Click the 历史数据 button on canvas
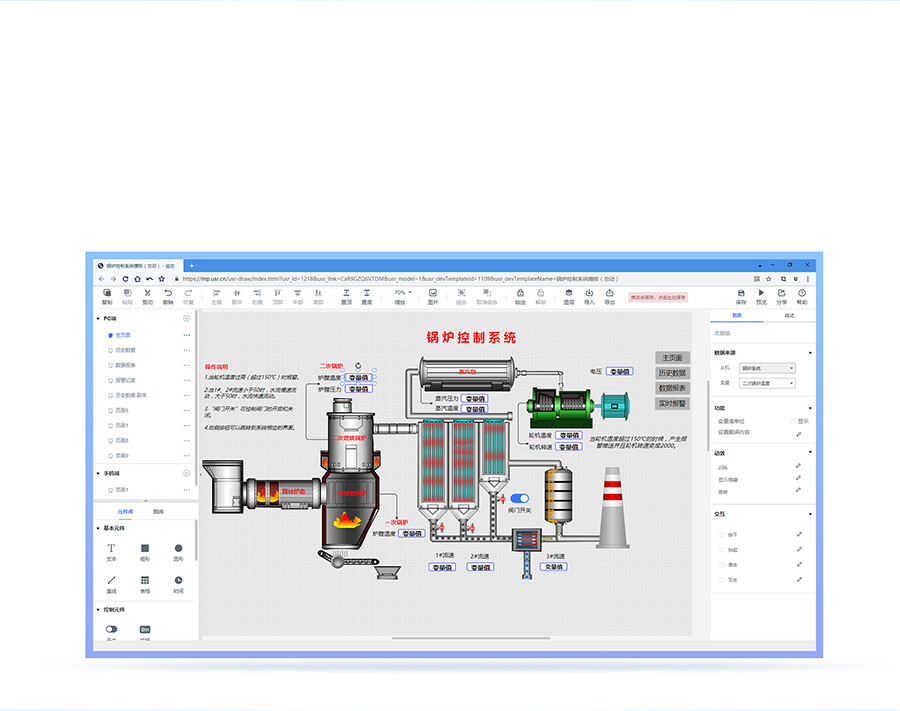Screen dimensions: 900x711 [672, 372]
